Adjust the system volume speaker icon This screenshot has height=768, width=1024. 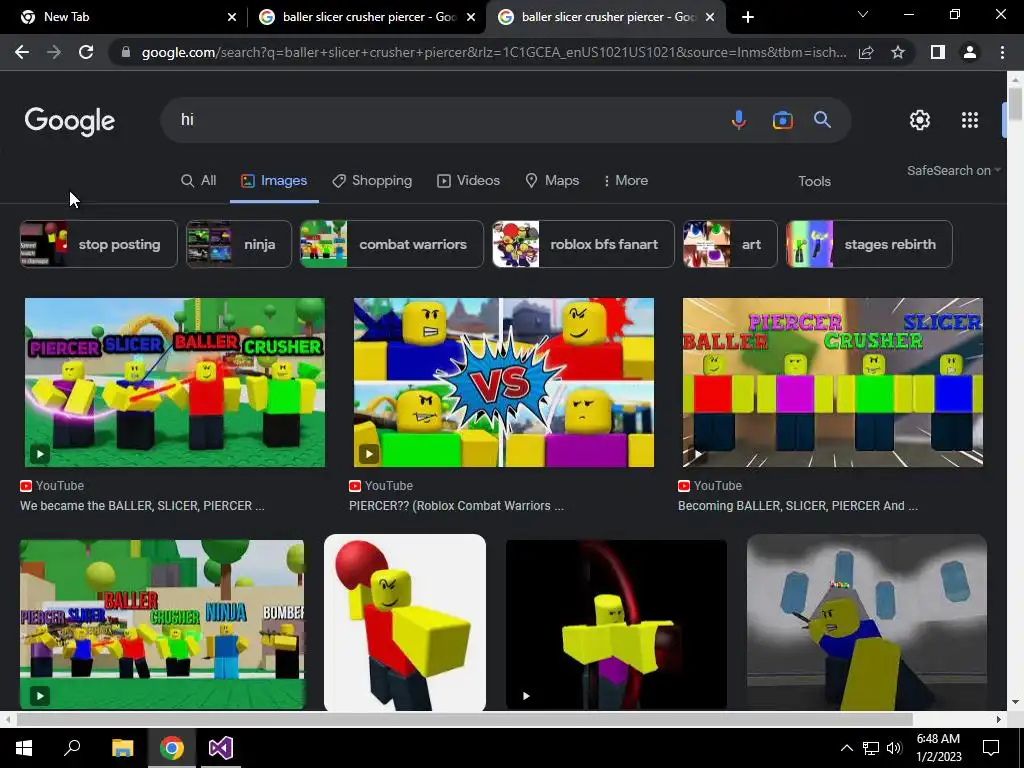894,748
